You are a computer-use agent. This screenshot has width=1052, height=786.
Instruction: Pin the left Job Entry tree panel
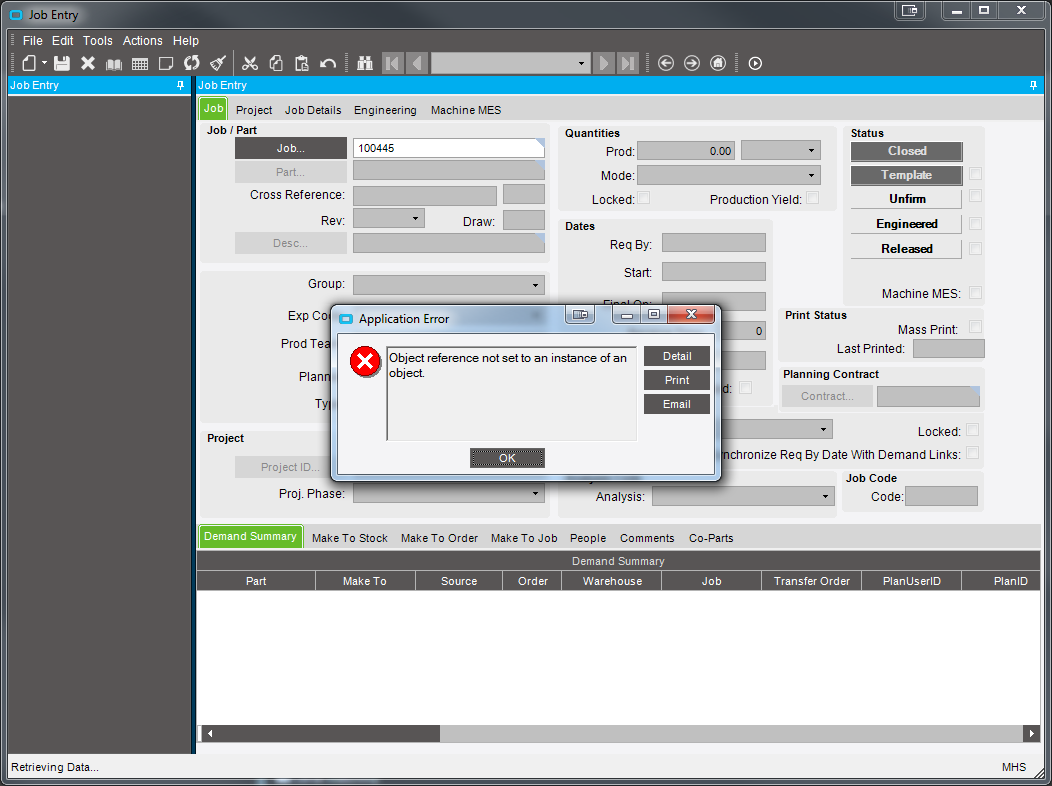(180, 85)
